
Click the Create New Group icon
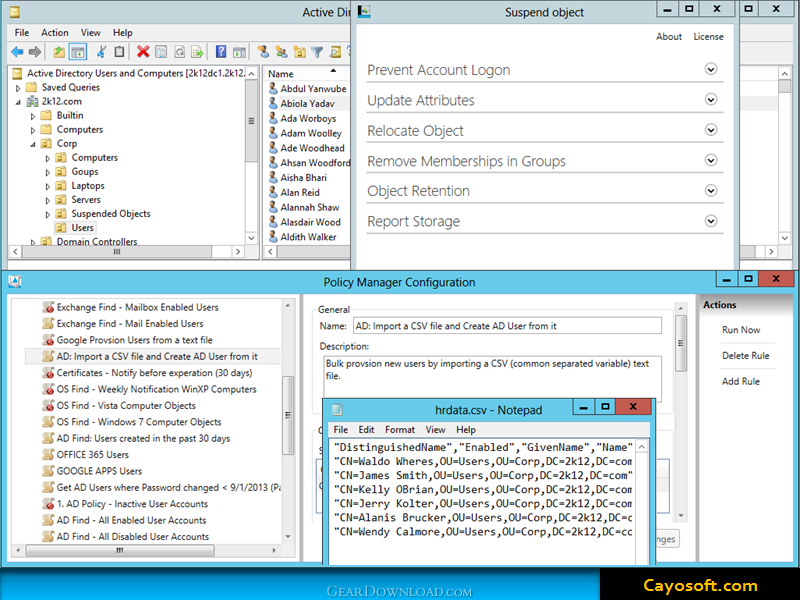pyautogui.click(x=282, y=52)
